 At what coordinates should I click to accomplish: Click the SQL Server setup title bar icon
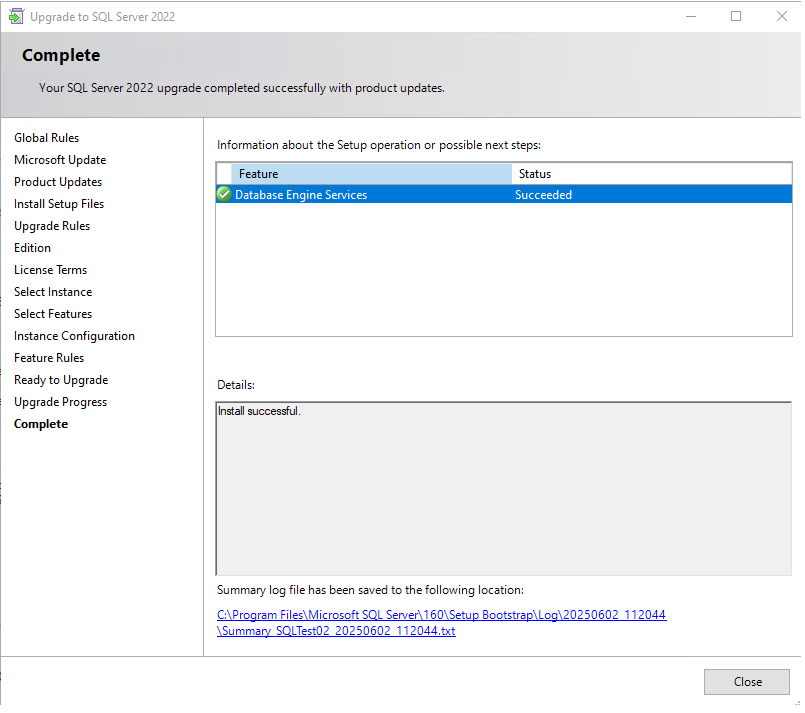coord(16,16)
